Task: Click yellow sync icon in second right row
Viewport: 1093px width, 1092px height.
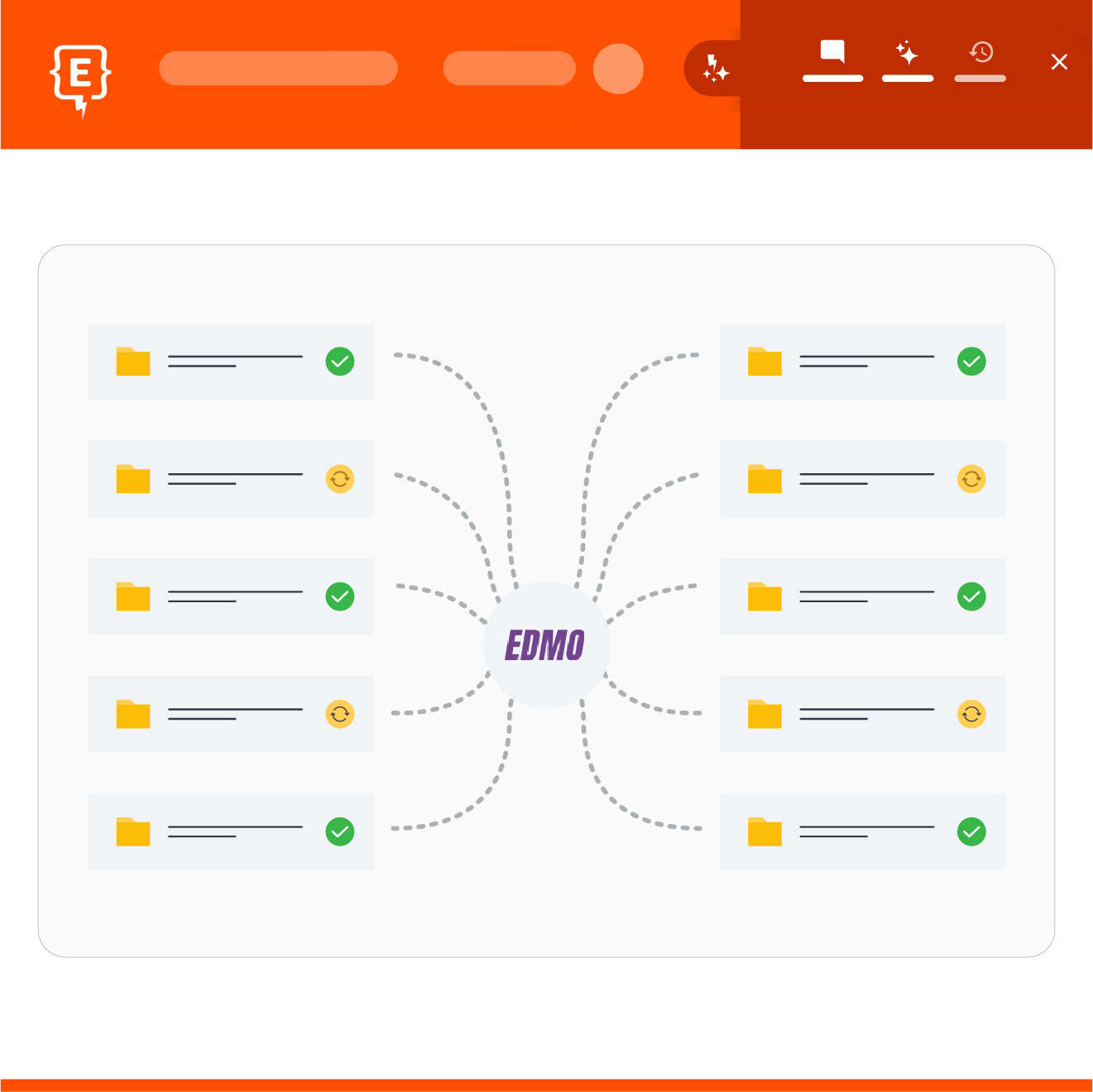Action: pos(971,479)
